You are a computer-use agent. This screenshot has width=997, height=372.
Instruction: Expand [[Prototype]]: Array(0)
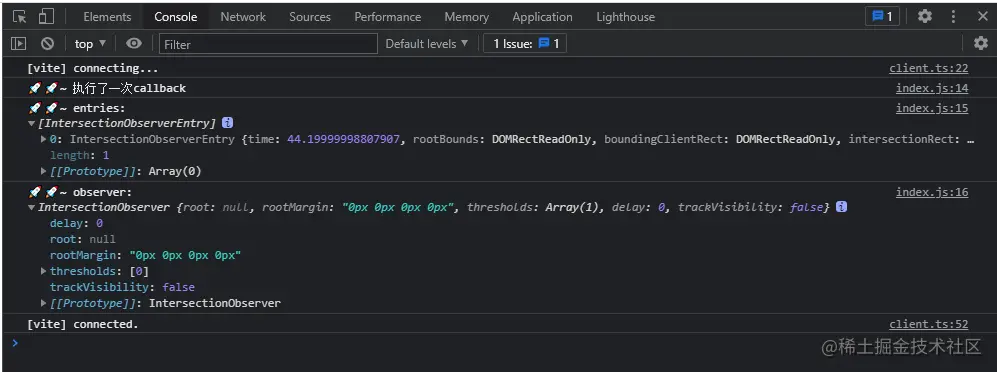pos(44,171)
